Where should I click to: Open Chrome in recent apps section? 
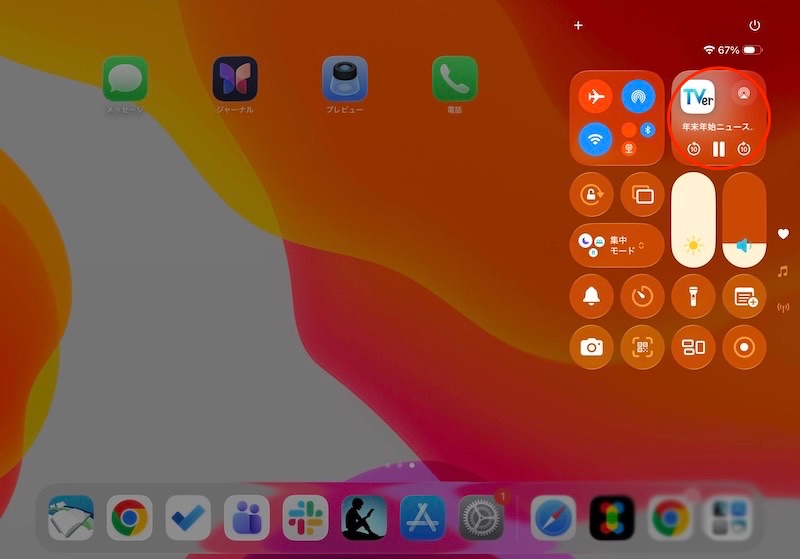pyautogui.click(x=670, y=518)
